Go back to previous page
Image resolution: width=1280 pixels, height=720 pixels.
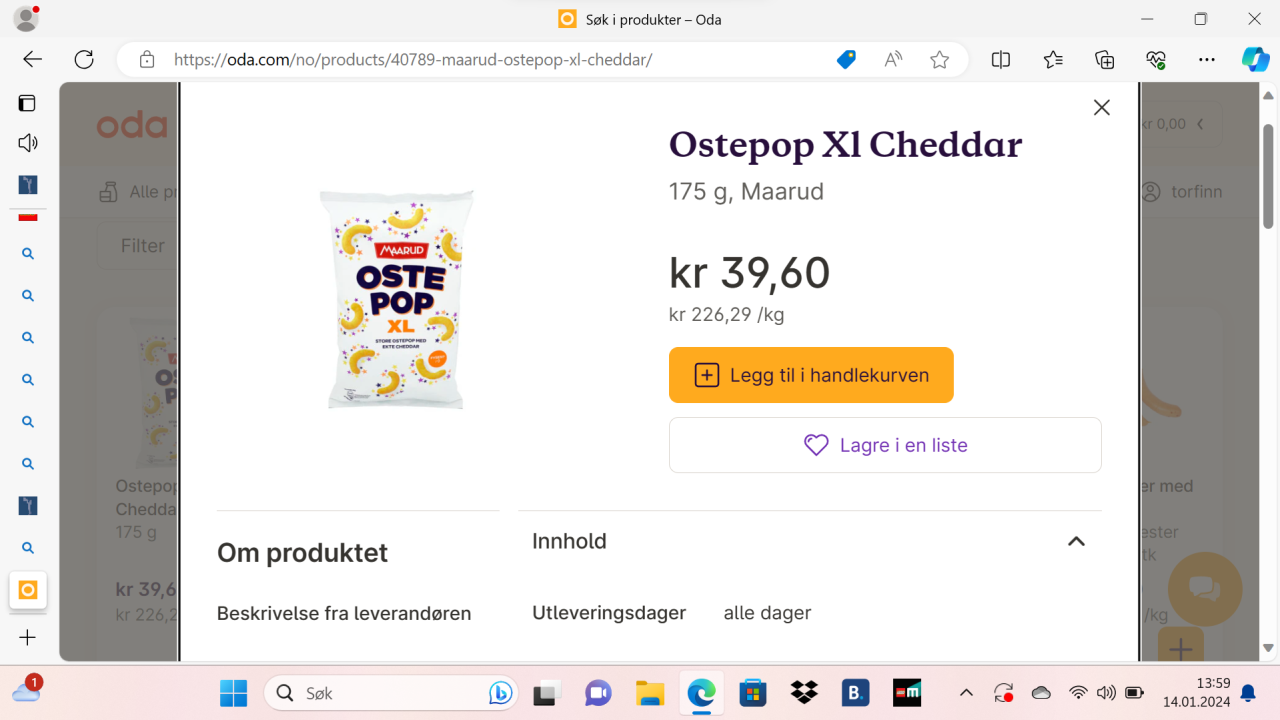(33, 60)
